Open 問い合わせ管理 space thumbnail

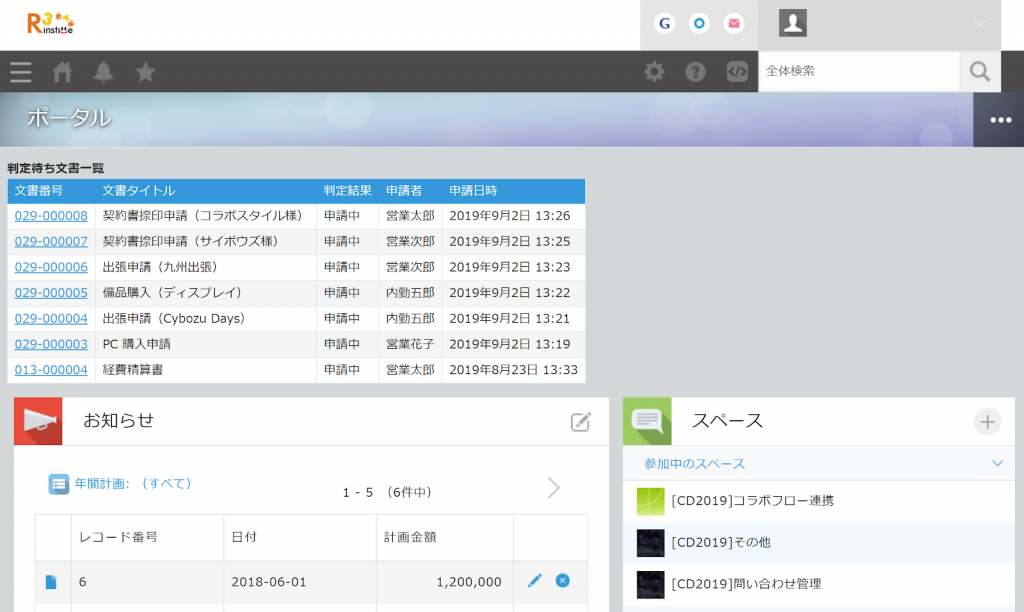(650, 585)
